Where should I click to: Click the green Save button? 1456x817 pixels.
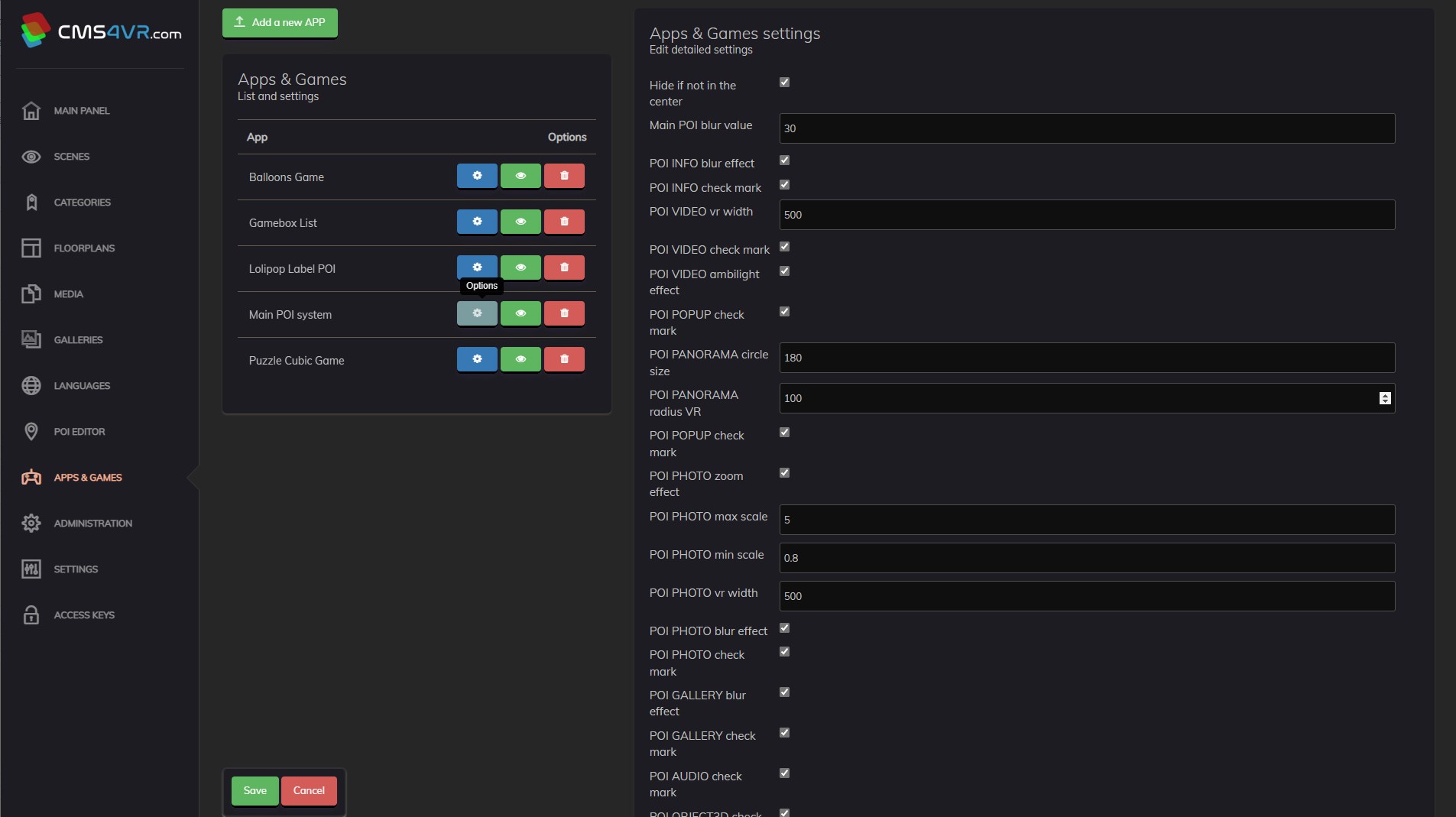click(x=255, y=791)
